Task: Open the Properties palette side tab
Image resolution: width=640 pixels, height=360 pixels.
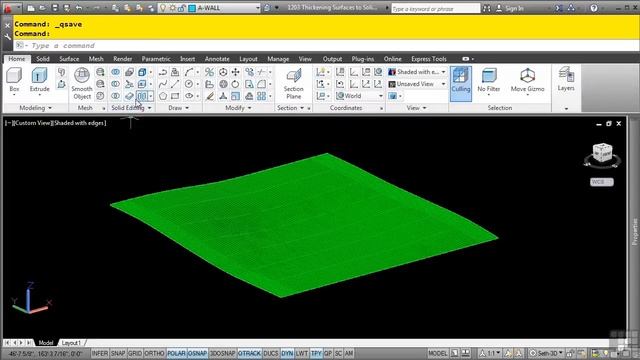Action: coord(635,232)
